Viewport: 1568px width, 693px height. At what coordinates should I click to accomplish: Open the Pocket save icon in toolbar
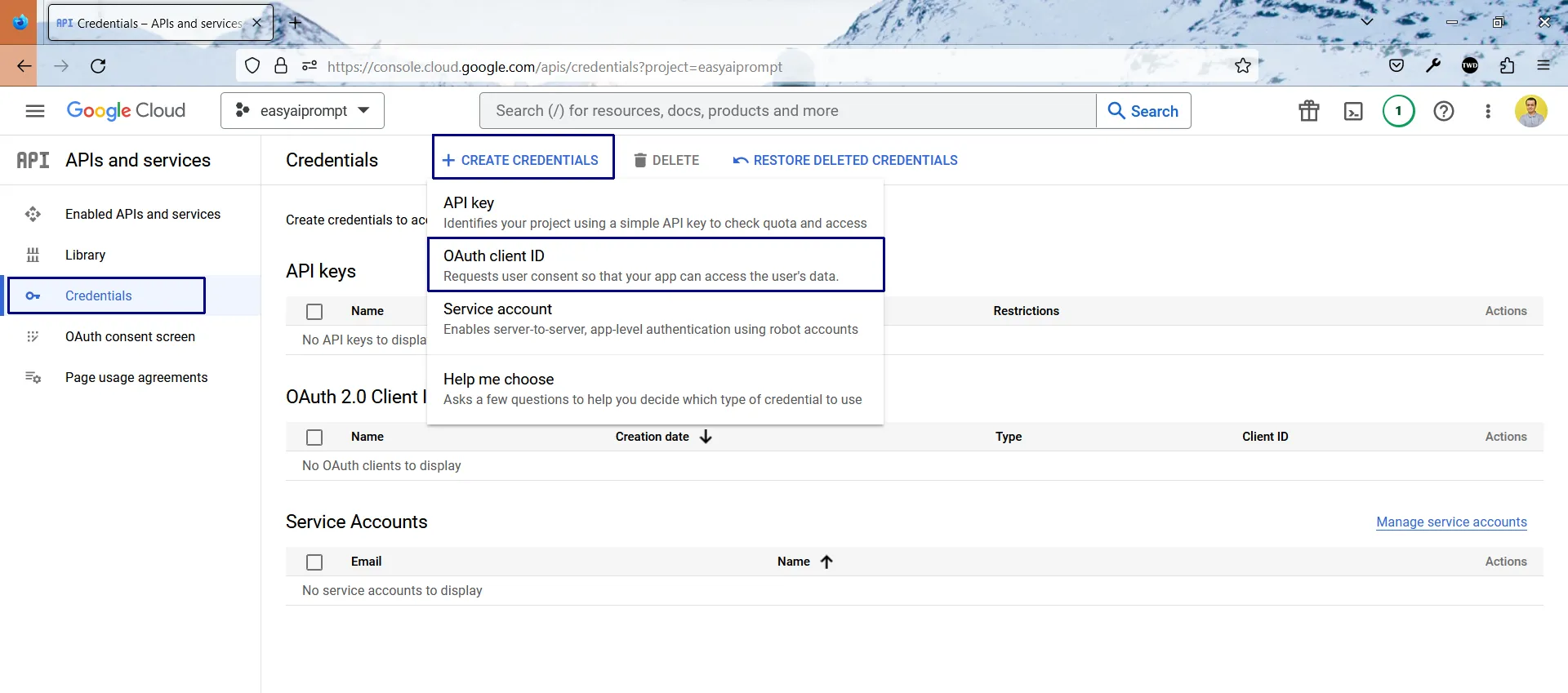[x=1396, y=66]
